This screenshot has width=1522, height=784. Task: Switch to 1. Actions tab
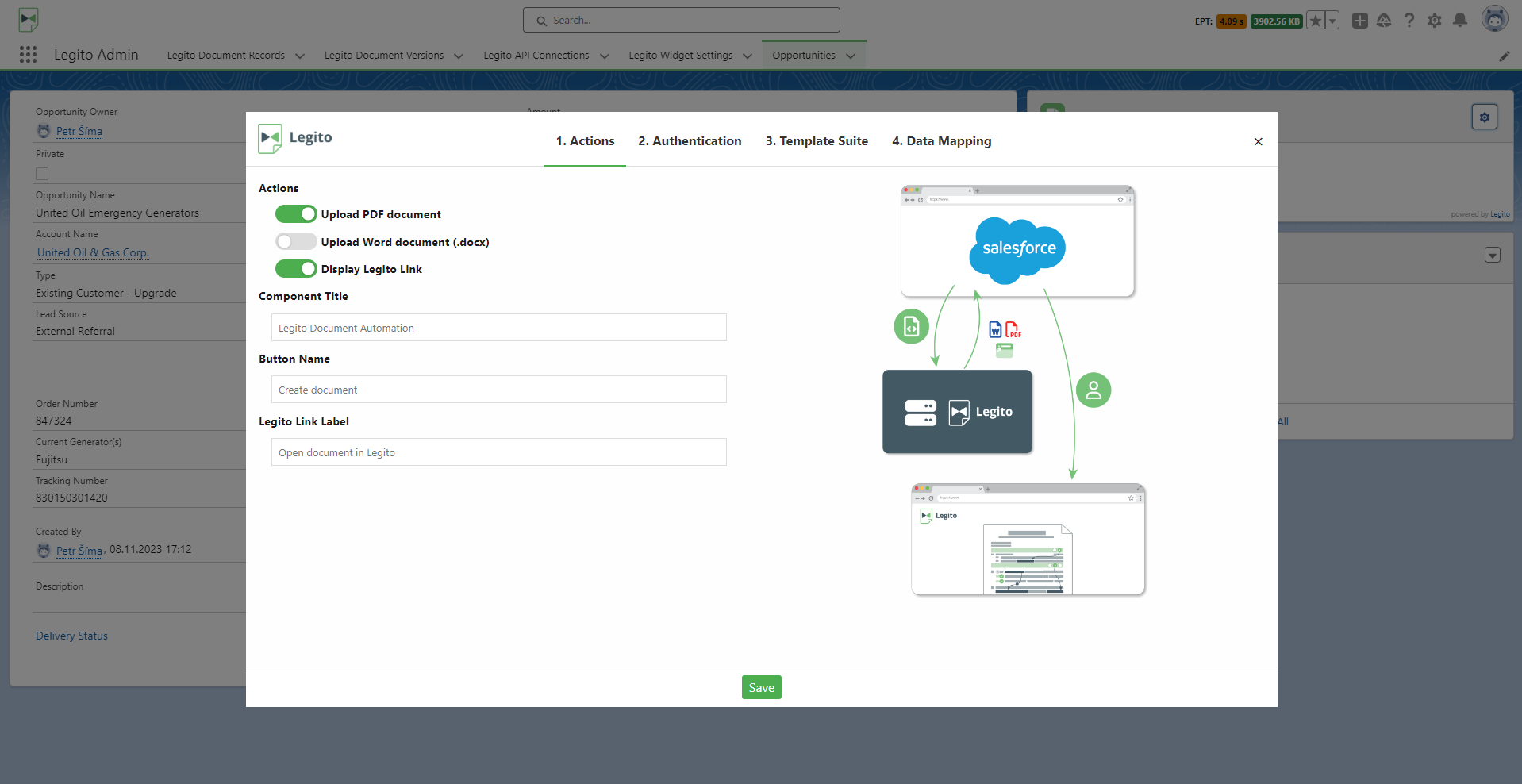click(x=585, y=141)
